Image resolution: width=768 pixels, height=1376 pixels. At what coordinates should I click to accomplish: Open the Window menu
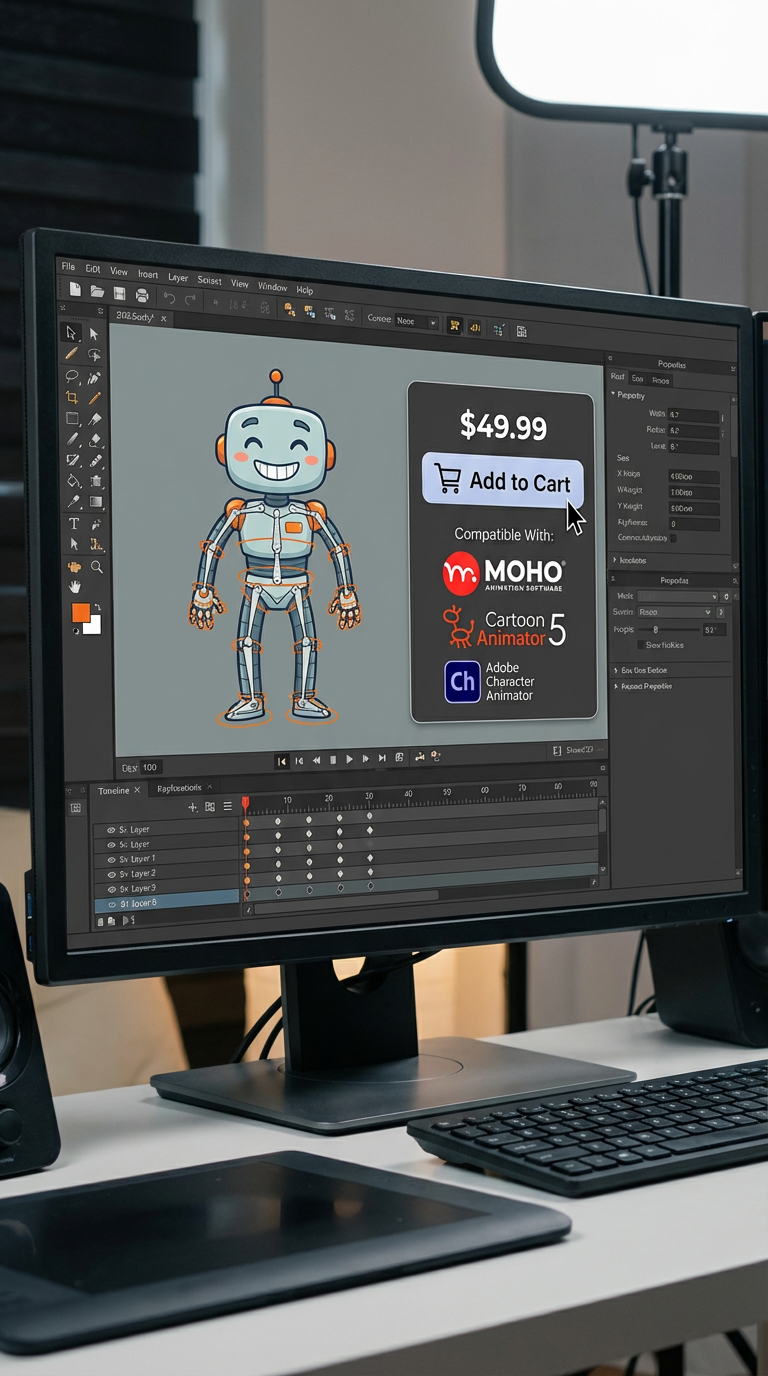(x=272, y=286)
